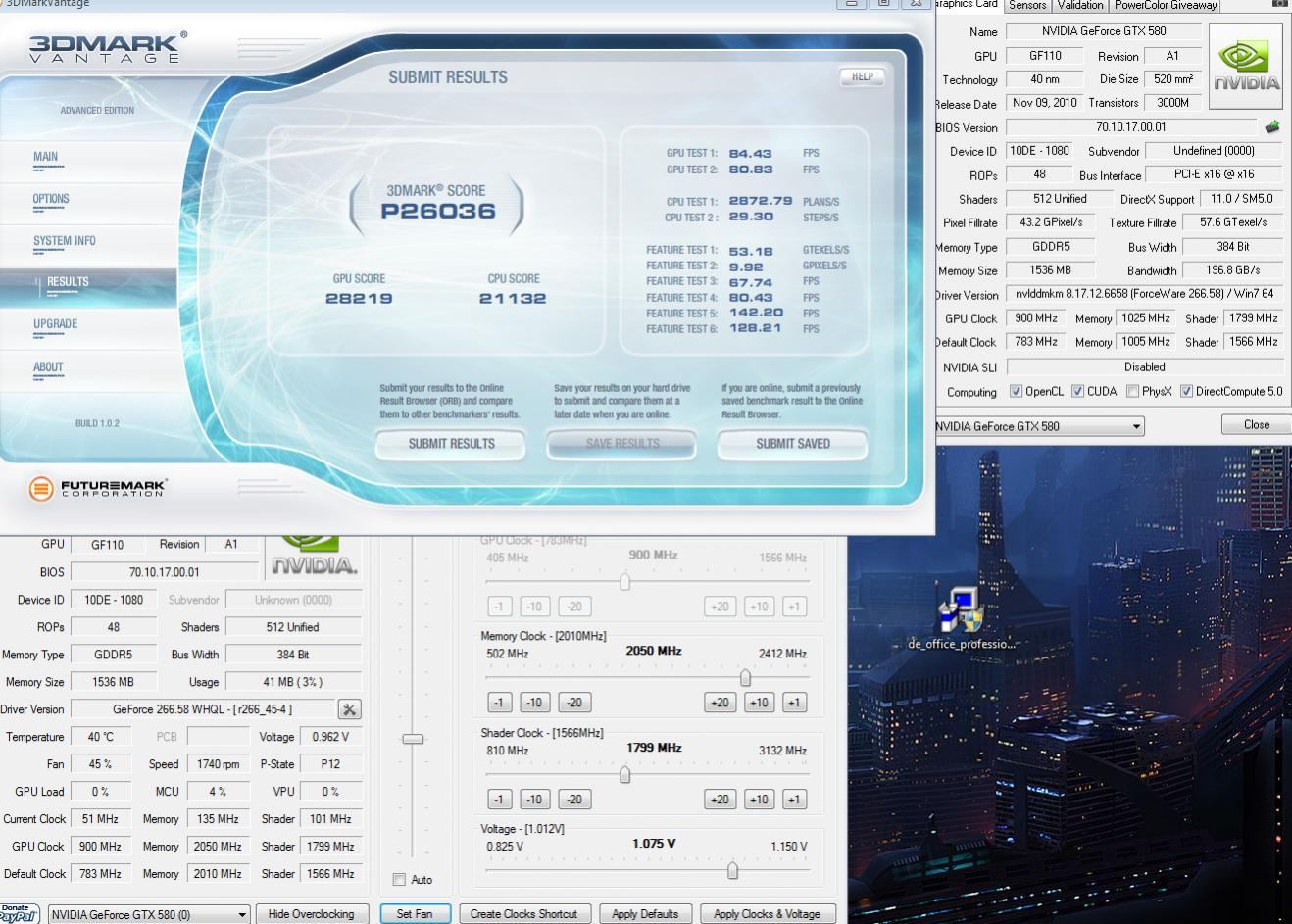Increase Memory Clock by 1
The image size is (1292, 924).
click(794, 703)
